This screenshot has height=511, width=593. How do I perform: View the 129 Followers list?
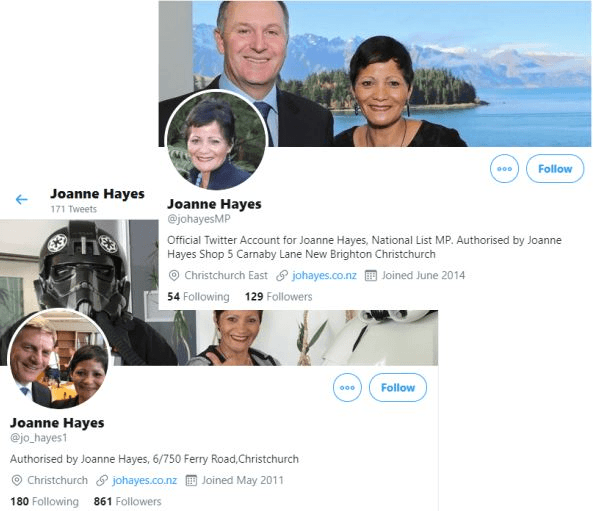point(279,297)
